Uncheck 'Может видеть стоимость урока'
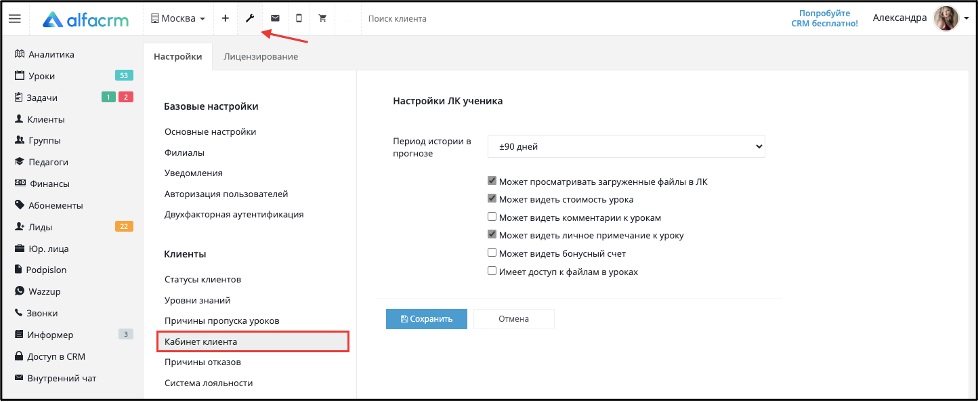This screenshot has width=979, height=402. click(491, 199)
